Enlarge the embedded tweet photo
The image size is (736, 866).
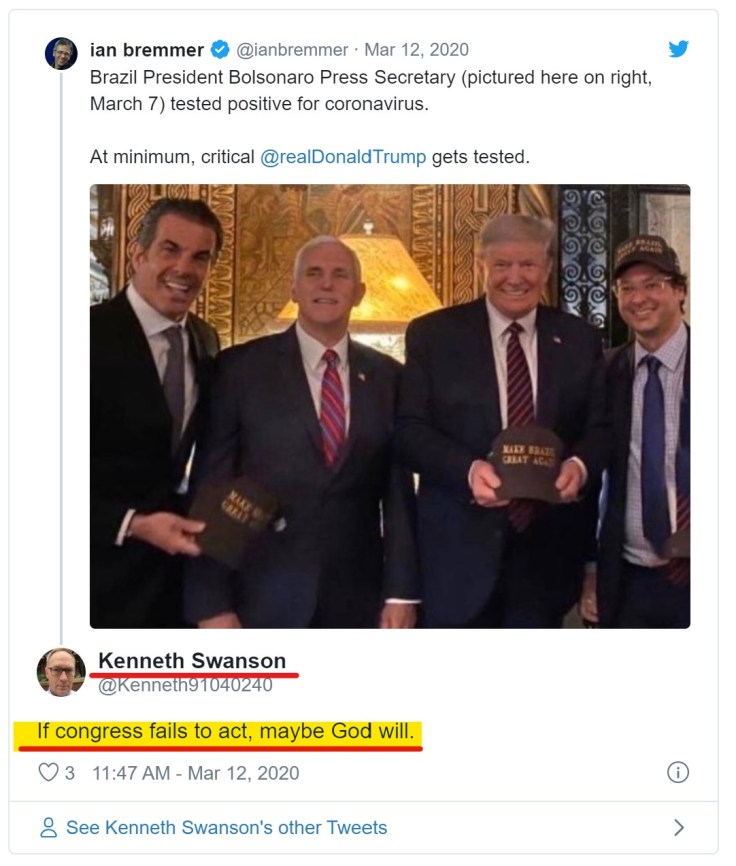390,406
